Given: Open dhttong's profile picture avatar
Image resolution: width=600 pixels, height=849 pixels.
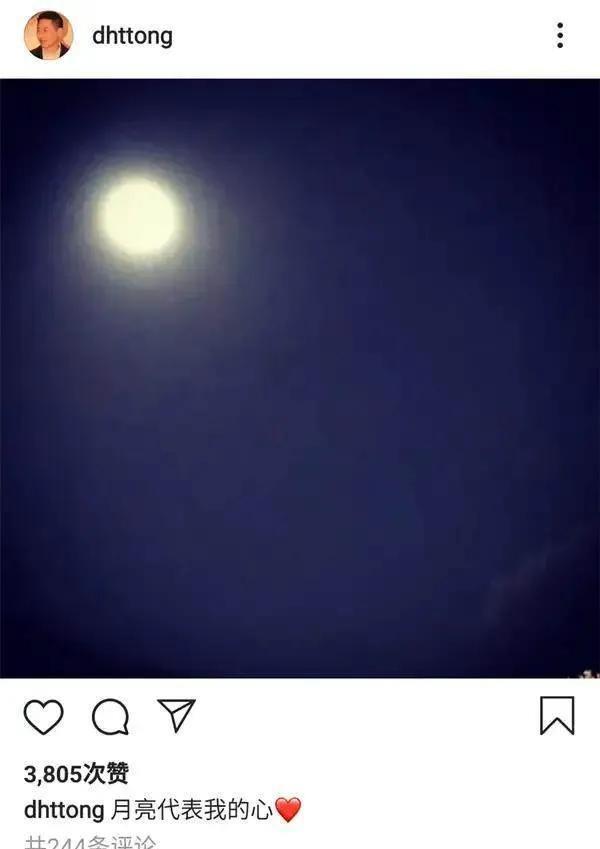Looking at the screenshot, I should pos(48,35).
